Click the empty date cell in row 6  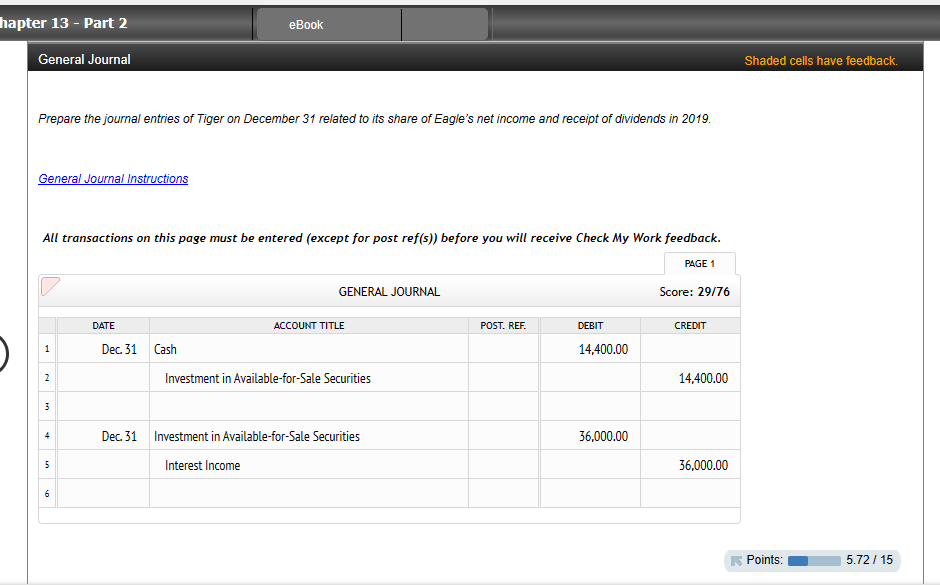click(x=104, y=492)
